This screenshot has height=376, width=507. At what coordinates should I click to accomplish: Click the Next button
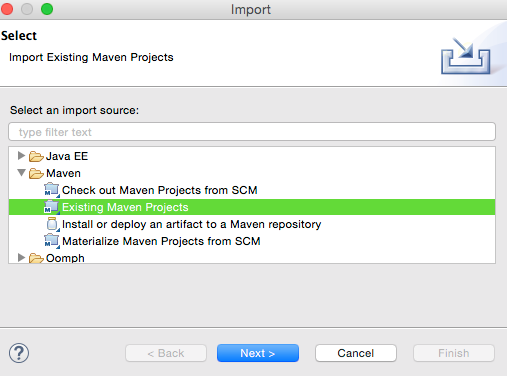pyautogui.click(x=258, y=353)
